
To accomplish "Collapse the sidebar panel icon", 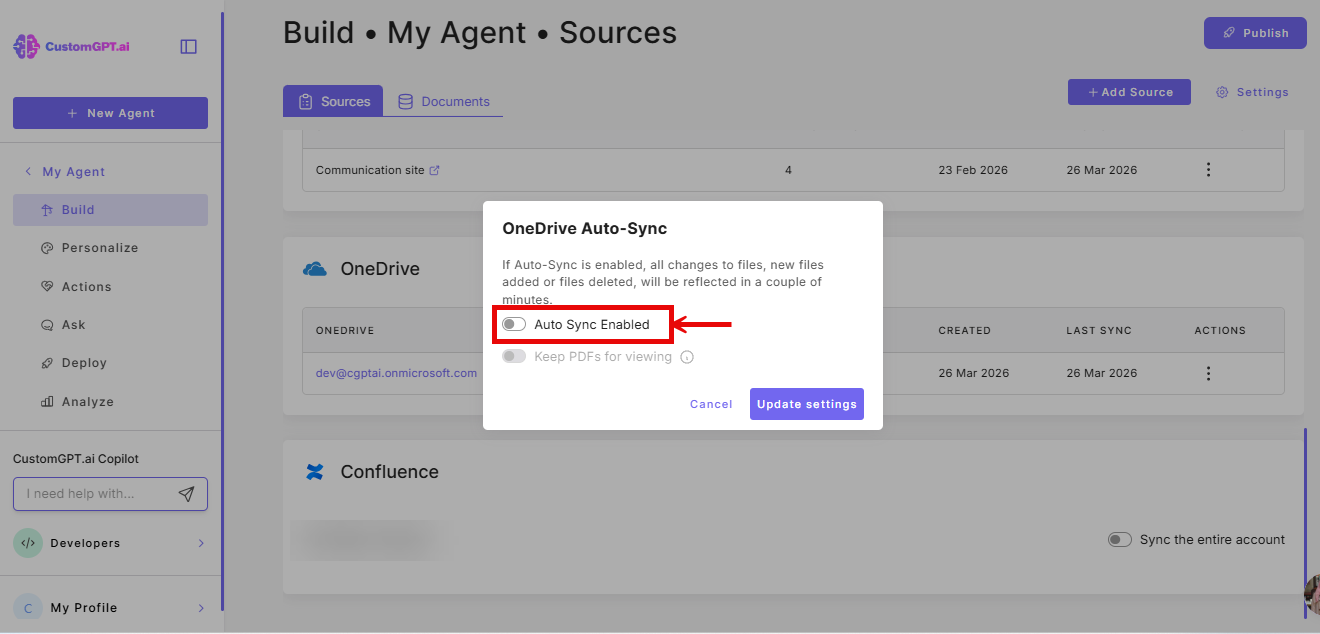I will [188, 46].
